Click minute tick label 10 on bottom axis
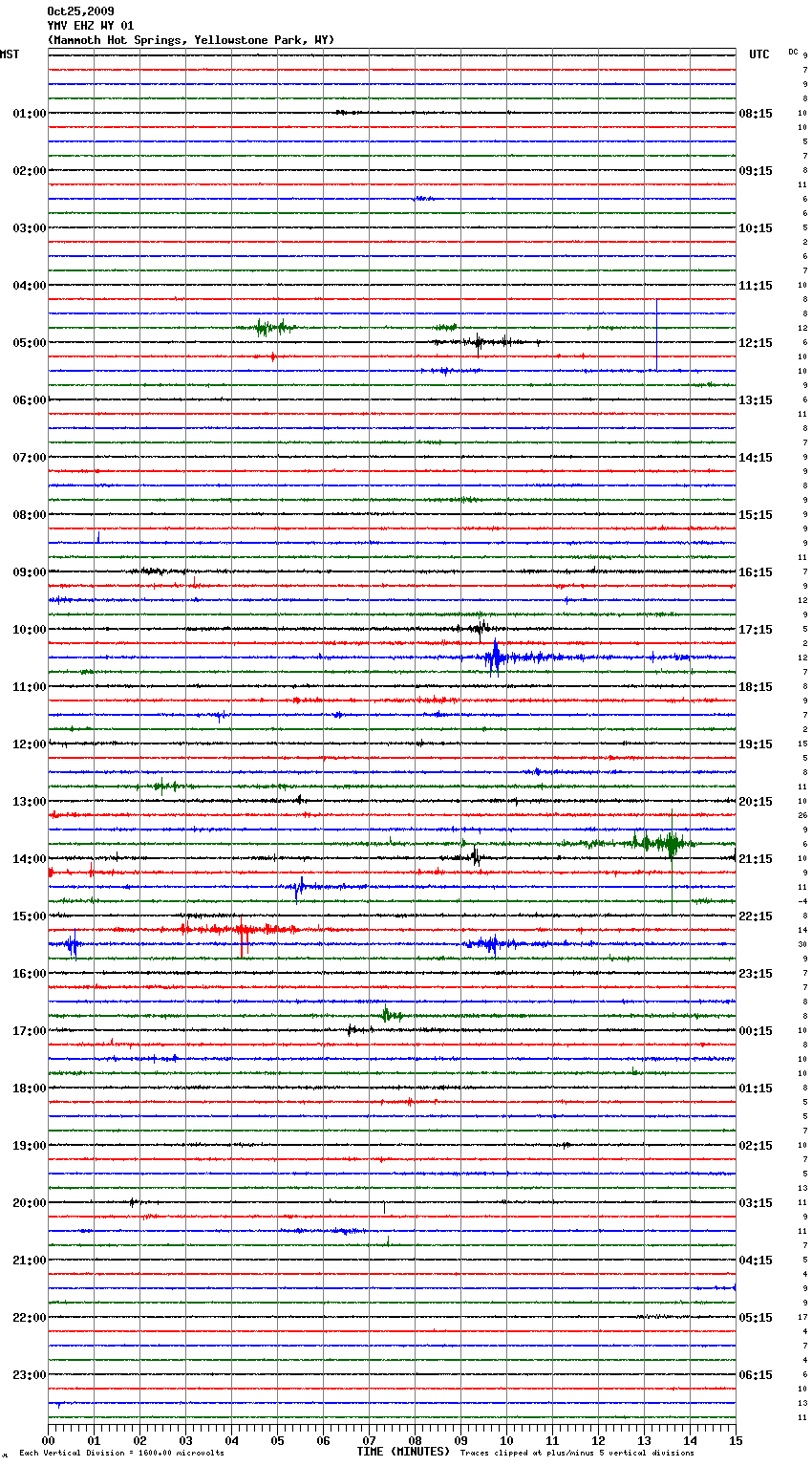 (507, 1440)
